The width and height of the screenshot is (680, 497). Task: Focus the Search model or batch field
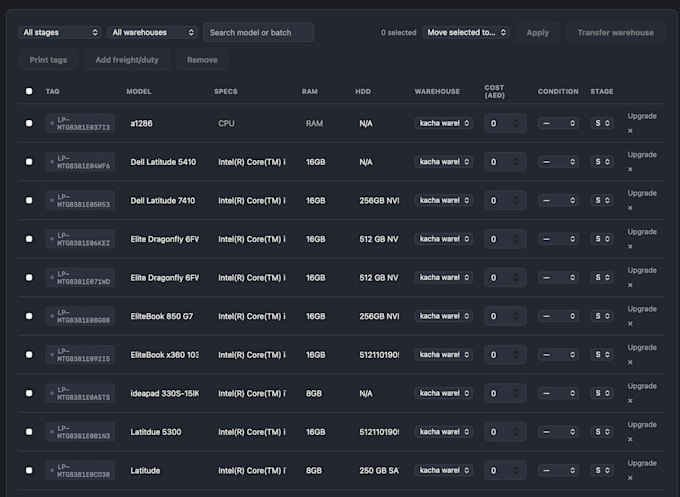pyautogui.click(x=259, y=33)
